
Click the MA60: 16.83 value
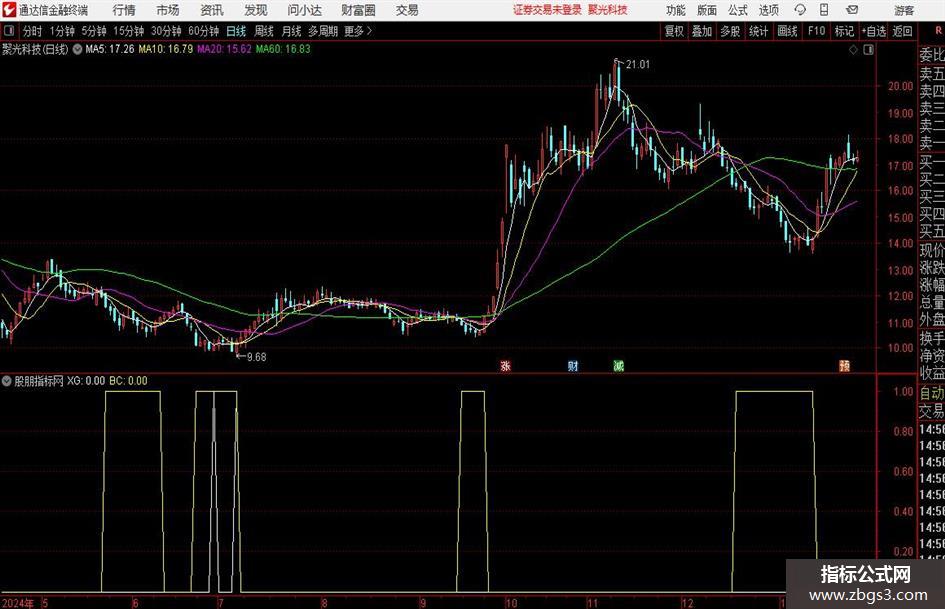point(283,49)
